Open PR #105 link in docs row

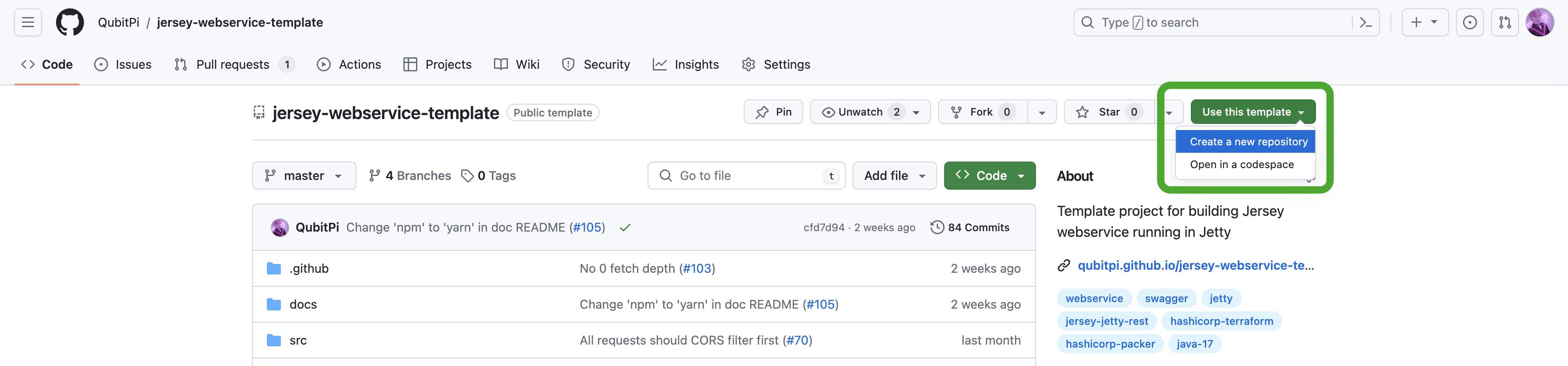tap(820, 305)
